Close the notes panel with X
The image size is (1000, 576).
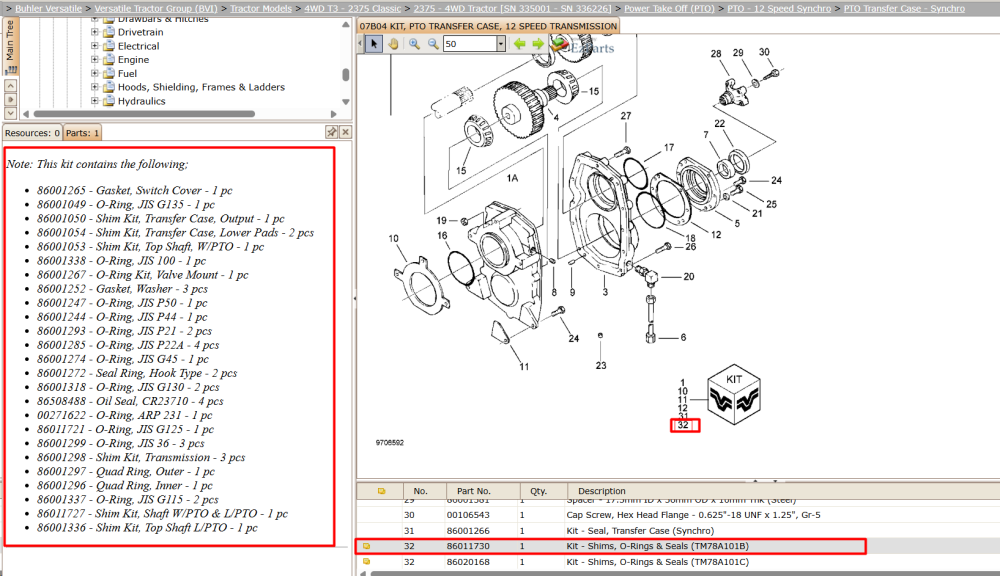[x=345, y=132]
